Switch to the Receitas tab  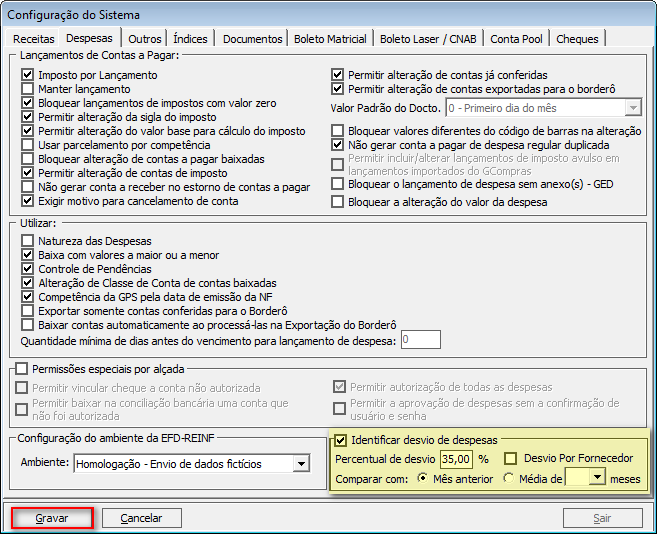(34, 39)
